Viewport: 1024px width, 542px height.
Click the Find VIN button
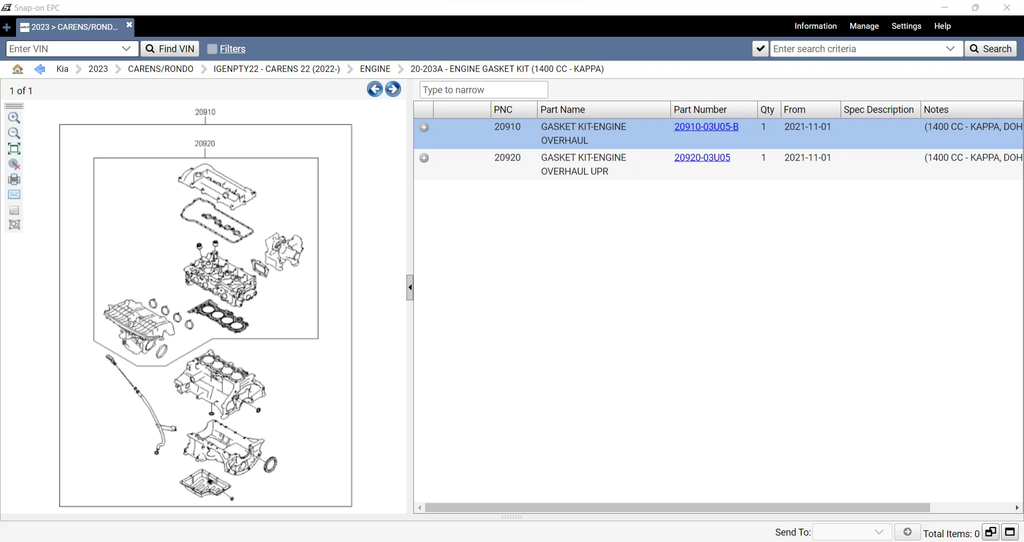point(169,48)
